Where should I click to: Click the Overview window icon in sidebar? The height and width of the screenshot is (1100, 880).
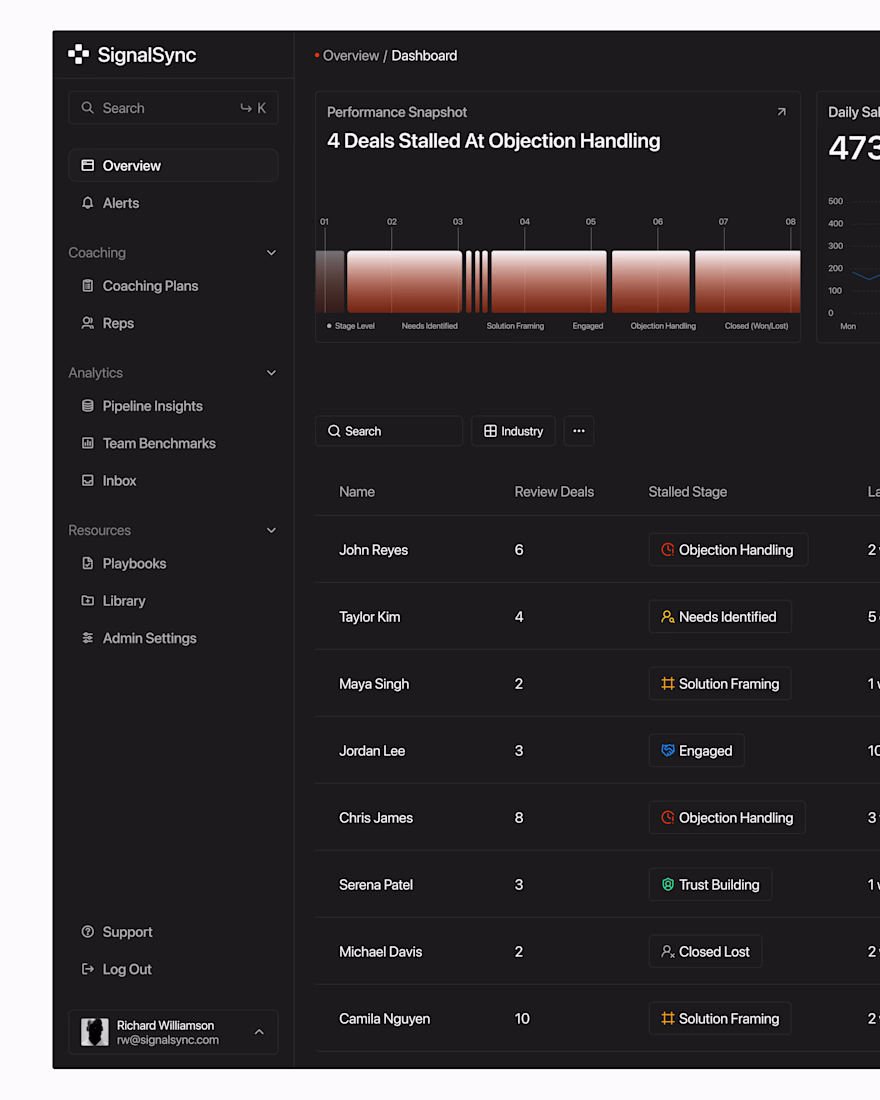pos(88,166)
